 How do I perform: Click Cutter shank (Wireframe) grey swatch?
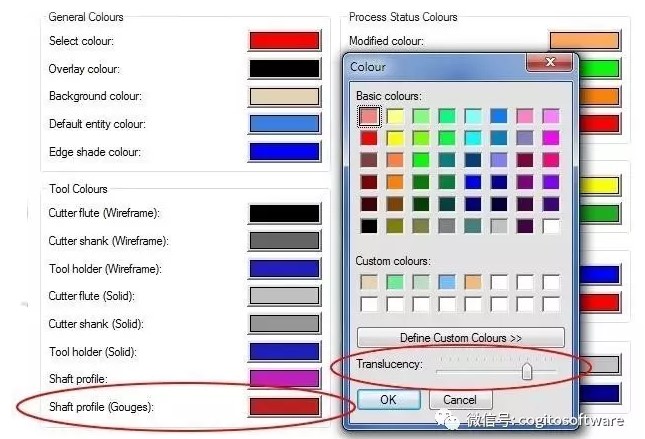point(284,241)
